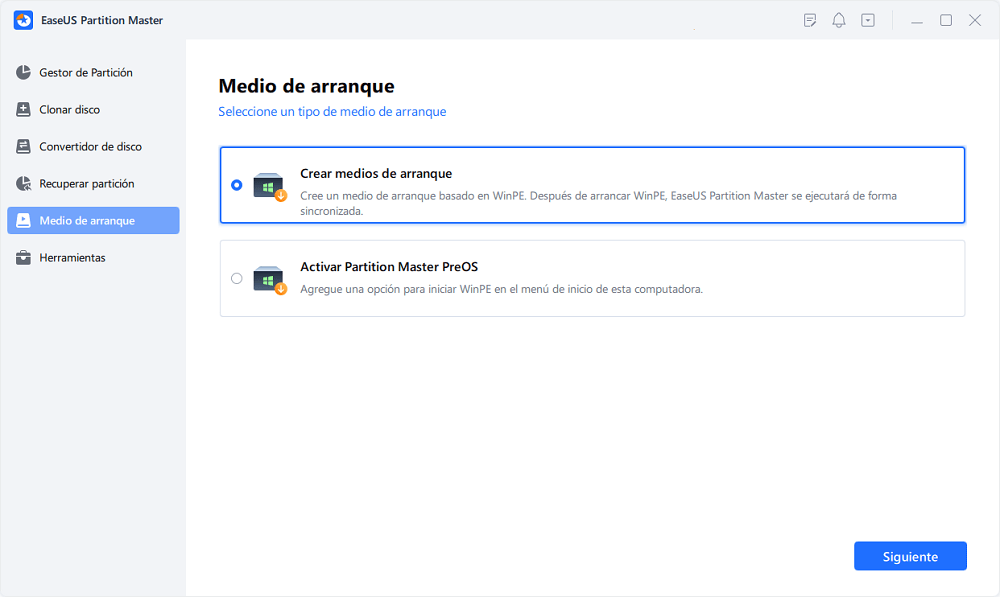Image resolution: width=1000 pixels, height=597 pixels.
Task: Click the Recuperar partición sidebar icon
Action: coord(24,184)
